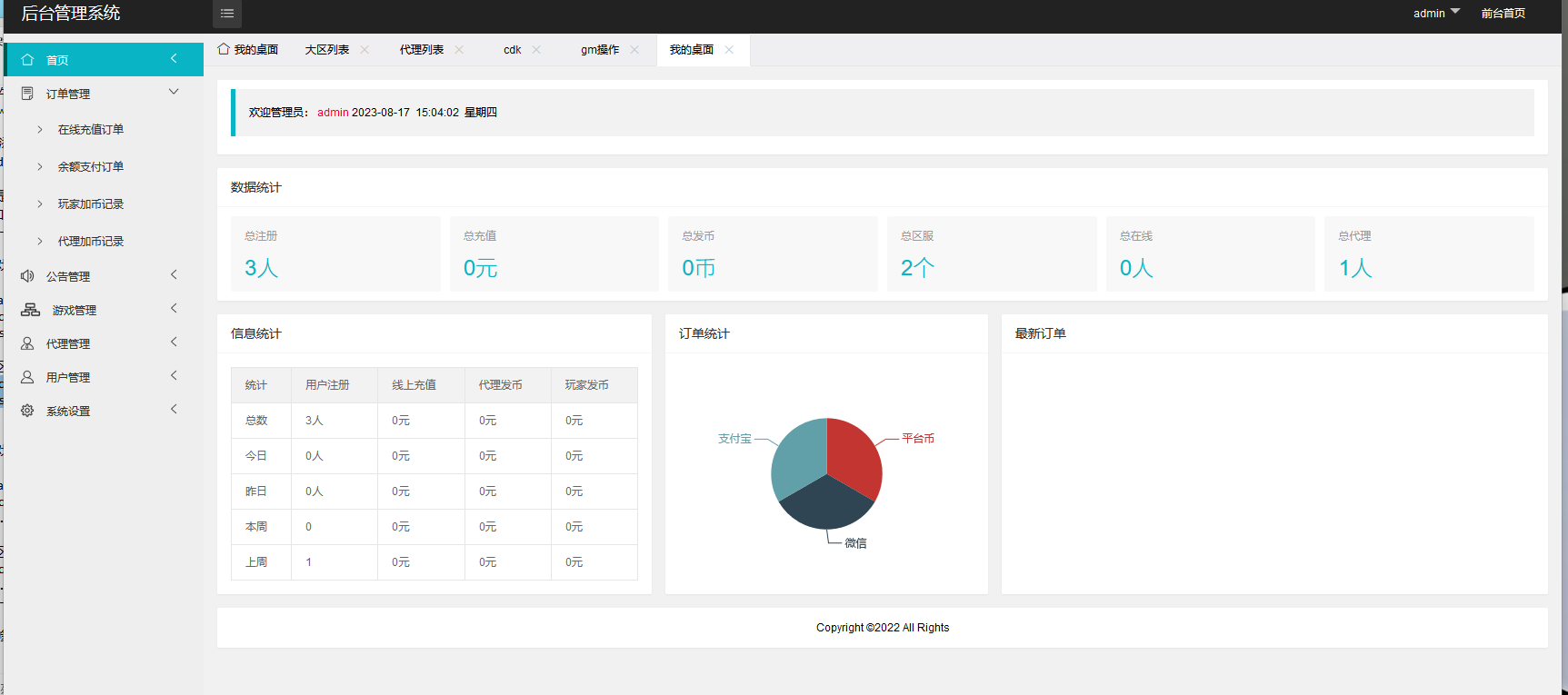Image resolution: width=1568 pixels, height=695 pixels.
Task: Click the 总充值 0元 statistic card
Action: click(x=554, y=253)
